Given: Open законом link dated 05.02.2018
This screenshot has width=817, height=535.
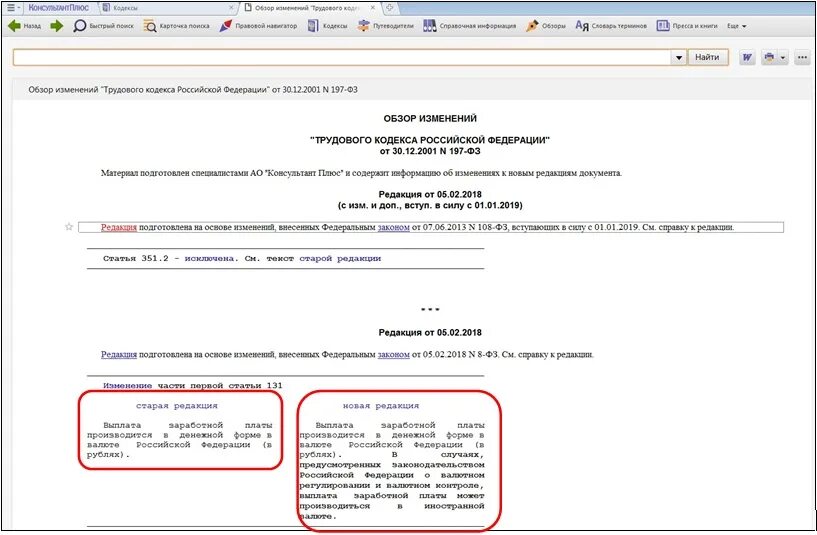Looking at the screenshot, I should pos(393,354).
